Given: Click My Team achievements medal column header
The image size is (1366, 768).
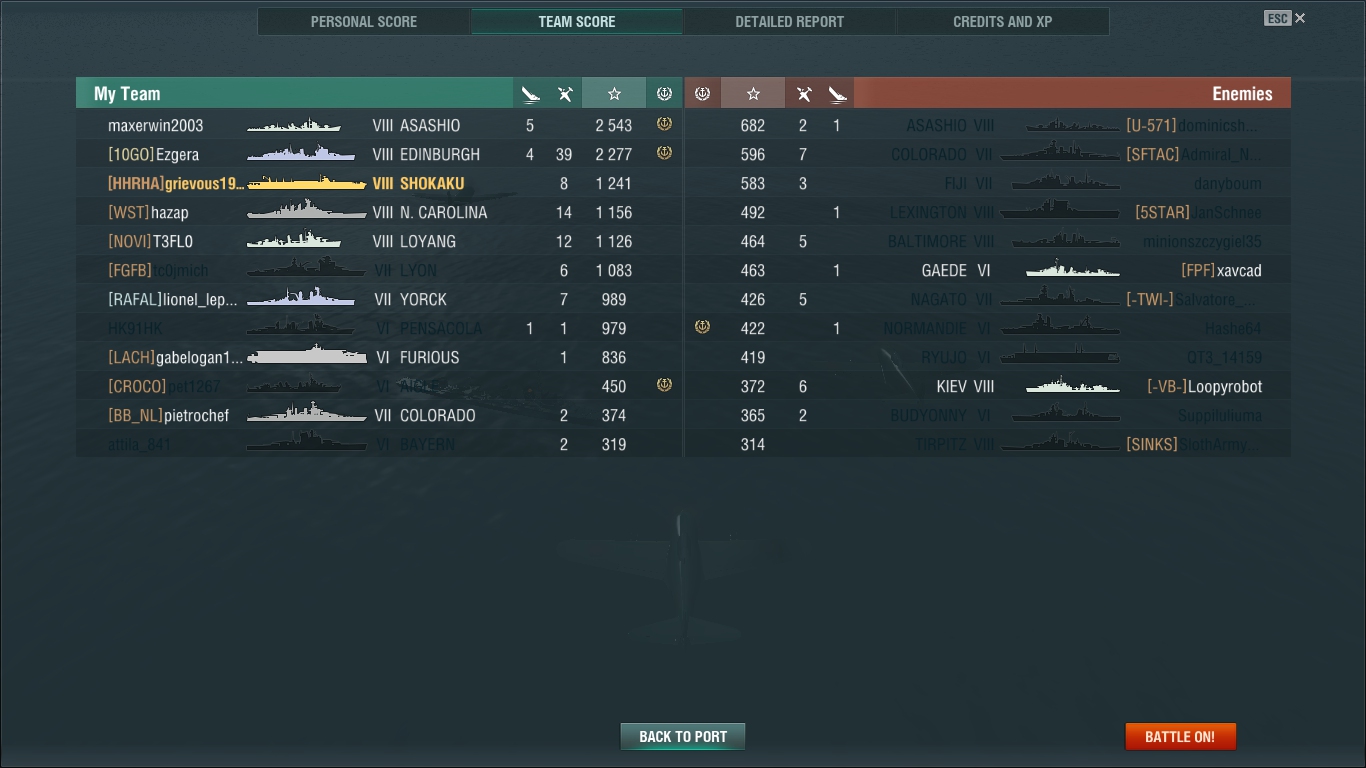Looking at the screenshot, I should (664, 94).
